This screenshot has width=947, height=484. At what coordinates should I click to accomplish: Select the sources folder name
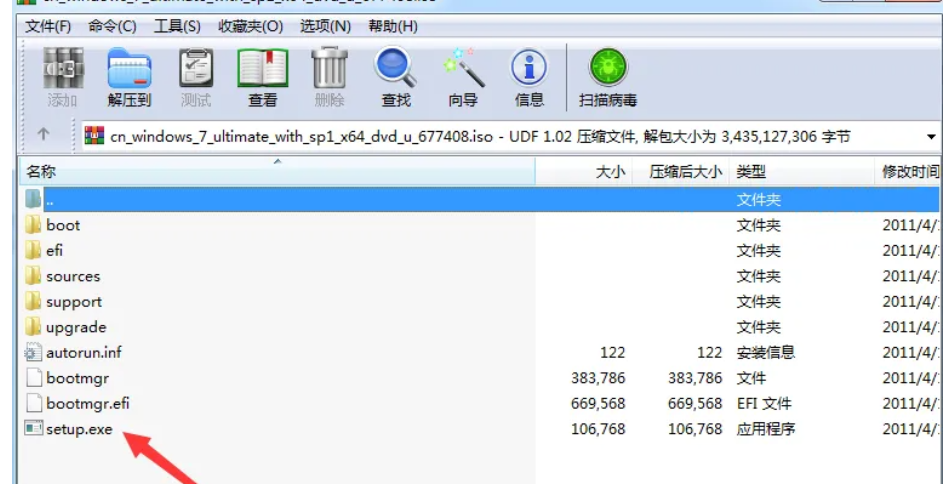click(73, 277)
